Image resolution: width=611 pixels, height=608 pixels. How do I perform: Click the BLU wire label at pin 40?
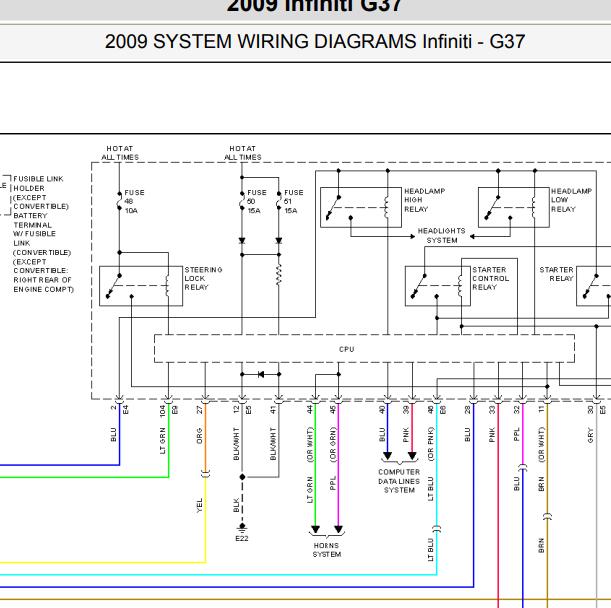tap(382, 435)
